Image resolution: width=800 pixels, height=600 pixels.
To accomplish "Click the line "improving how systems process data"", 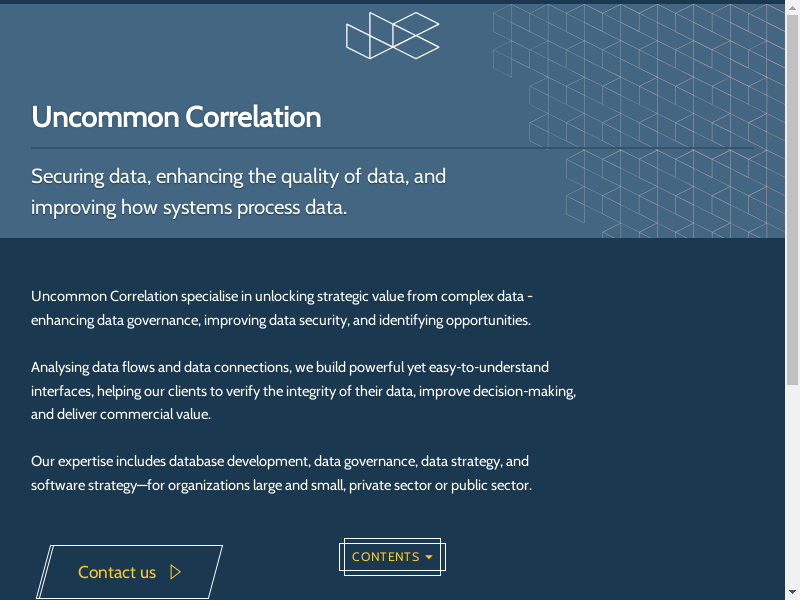I will point(188,208).
